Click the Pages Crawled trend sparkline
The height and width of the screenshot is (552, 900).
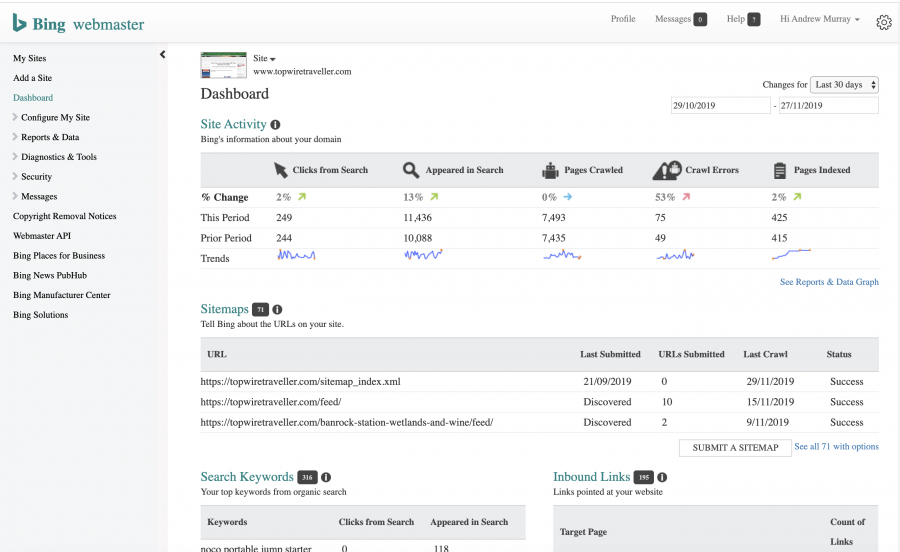click(562, 255)
